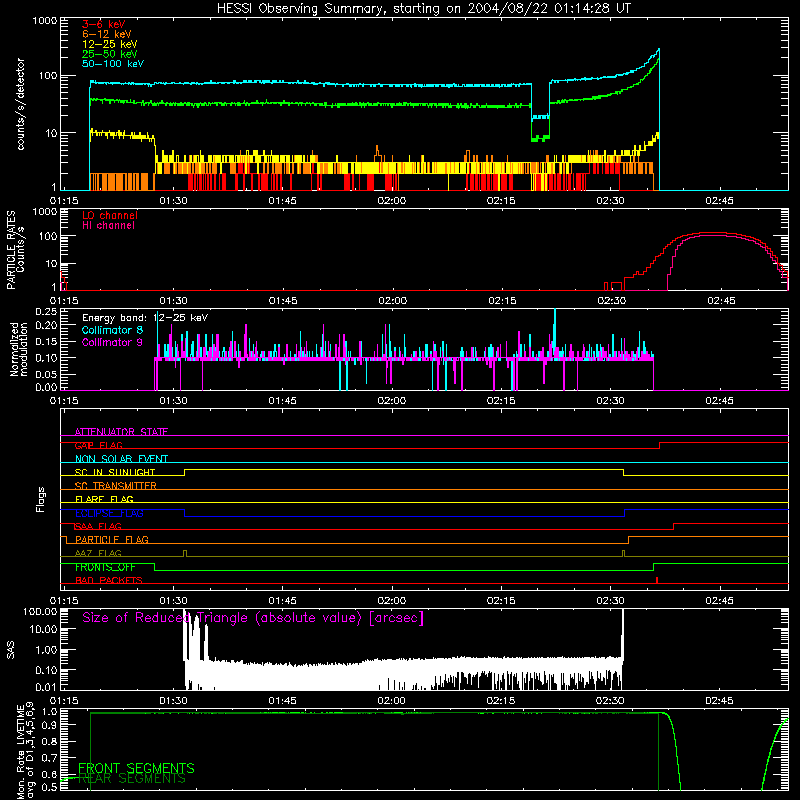Click the 02:45 tick label under the particle rates panel
Image resolution: width=800 pixels, height=800 pixels.
(x=721, y=301)
